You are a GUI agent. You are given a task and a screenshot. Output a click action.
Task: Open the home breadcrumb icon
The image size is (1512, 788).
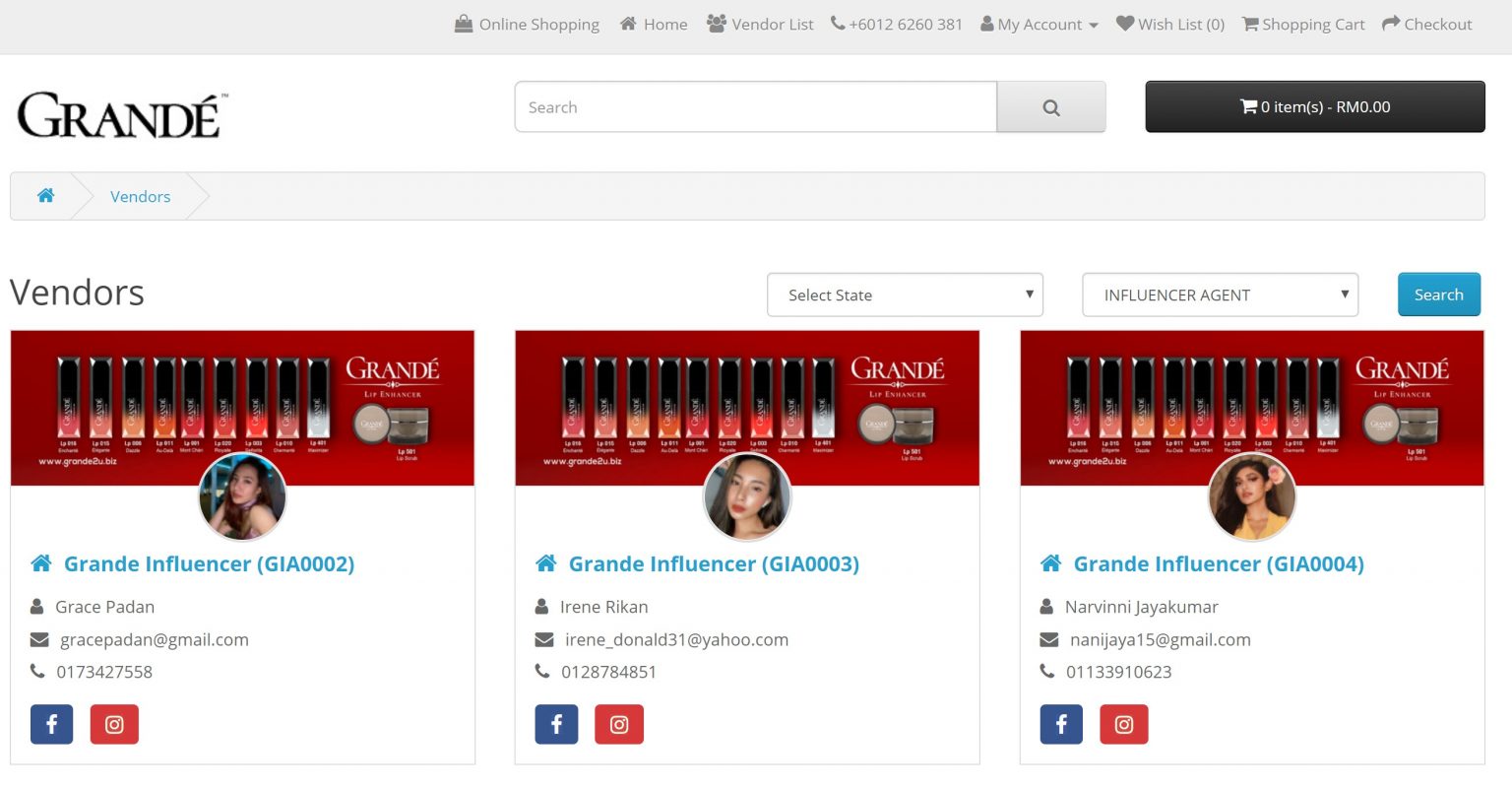click(x=45, y=196)
